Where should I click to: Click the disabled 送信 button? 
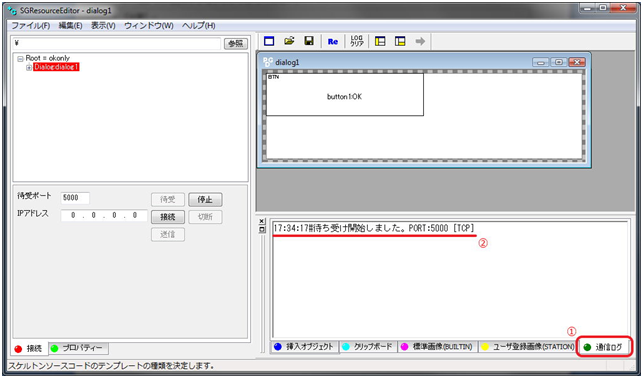click(168, 235)
